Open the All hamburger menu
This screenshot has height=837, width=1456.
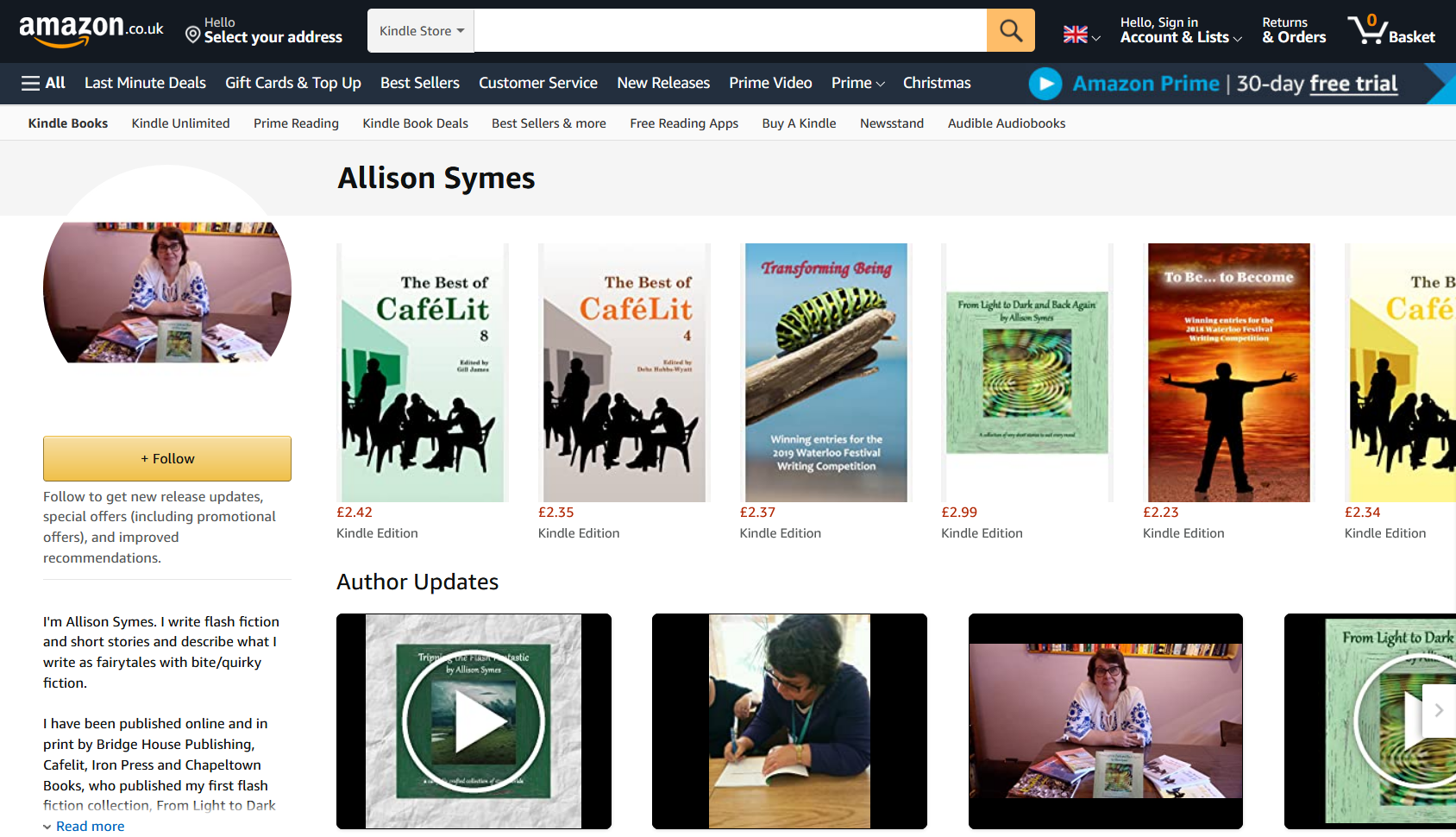click(43, 83)
